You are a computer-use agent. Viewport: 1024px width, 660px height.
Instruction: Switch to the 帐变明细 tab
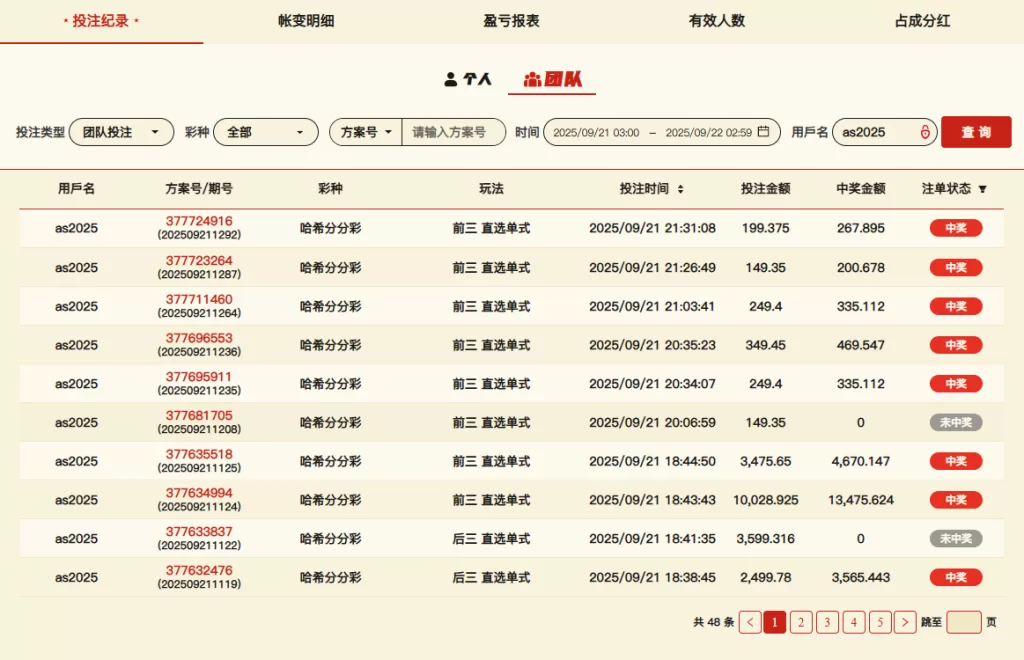(x=306, y=21)
